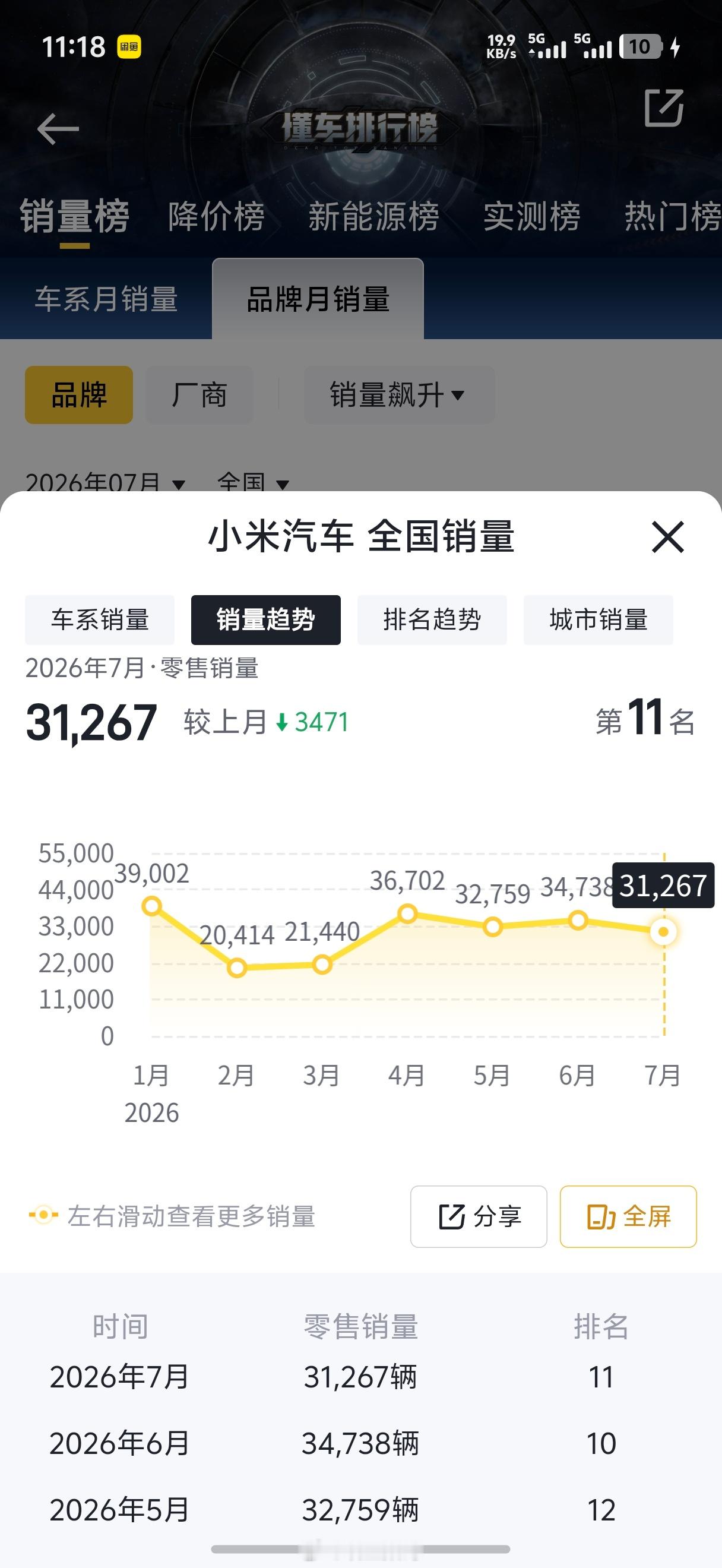
Task: Tap the battery indicator in status bar
Action: point(640,47)
